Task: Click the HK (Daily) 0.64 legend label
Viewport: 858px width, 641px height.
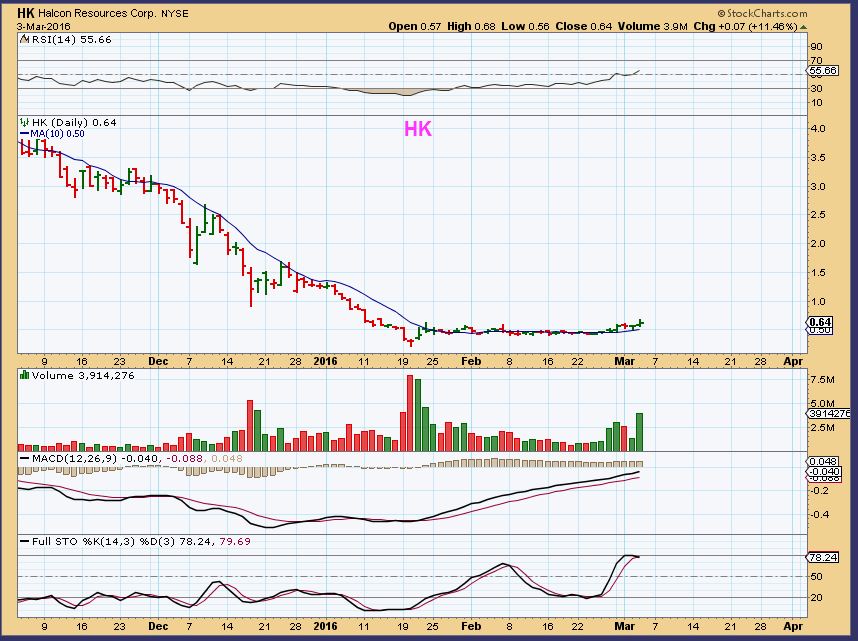Action: click(x=74, y=123)
